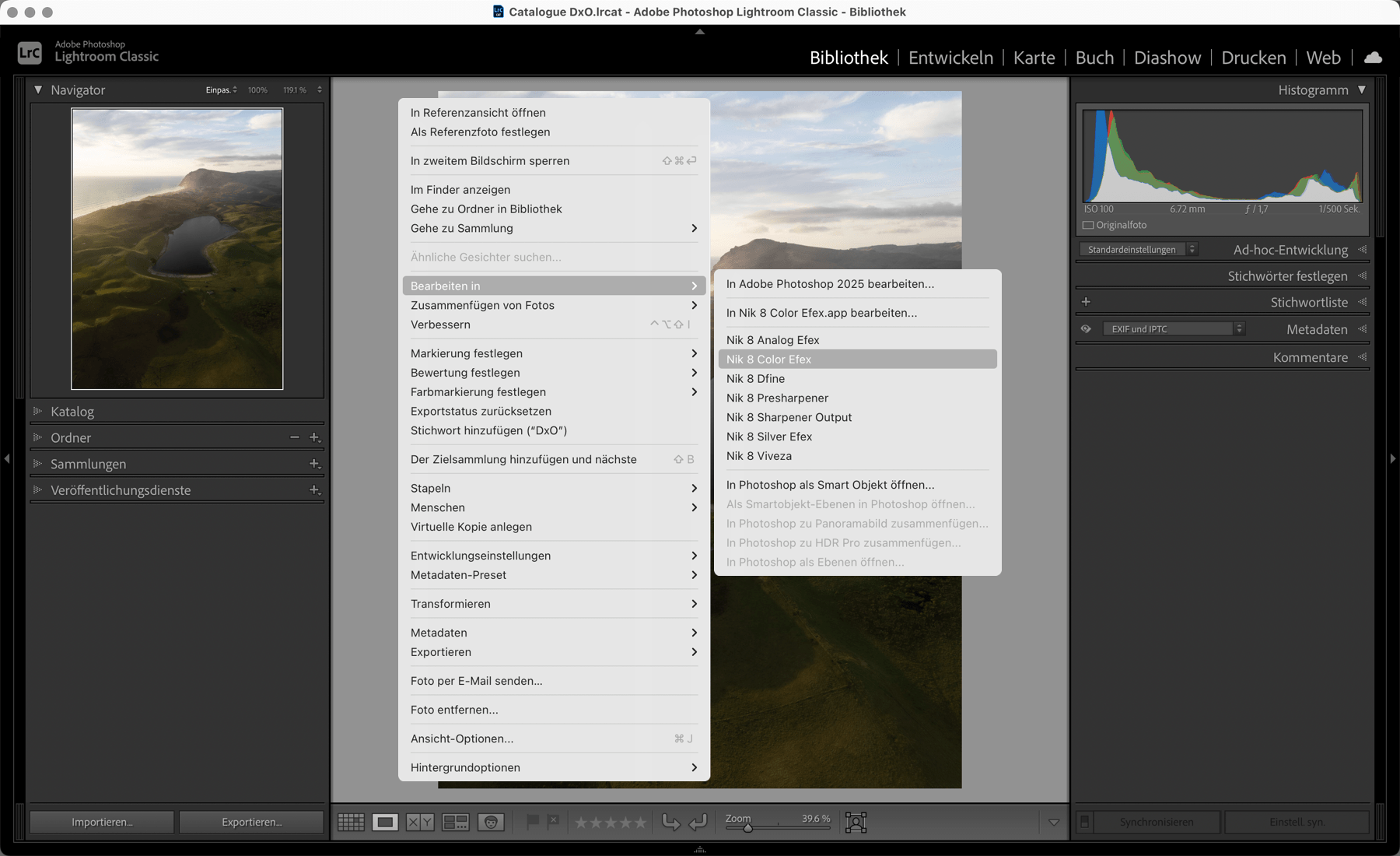Flag photo as rejected
Image resolution: width=1400 pixels, height=856 pixels.
click(553, 821)
